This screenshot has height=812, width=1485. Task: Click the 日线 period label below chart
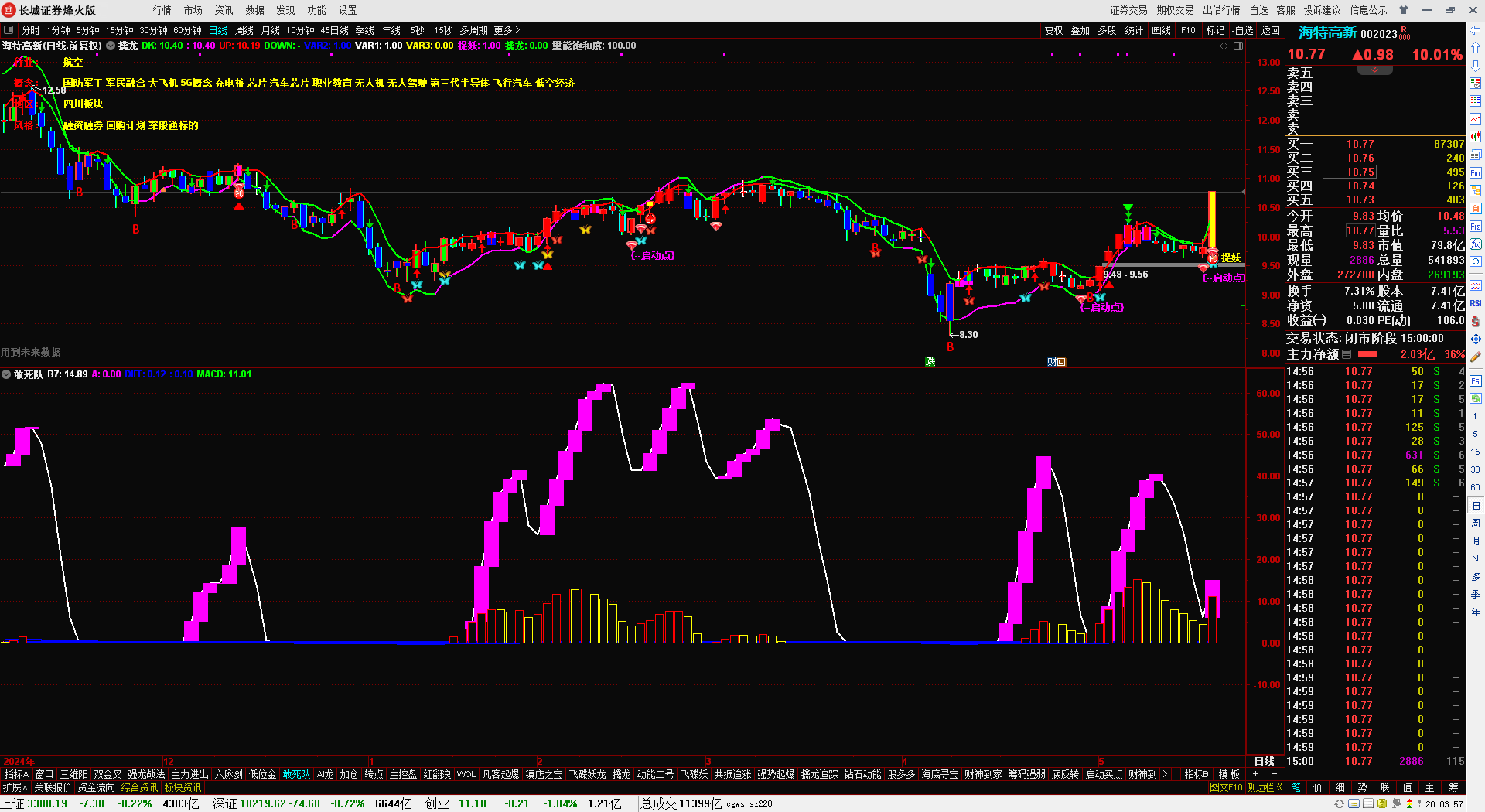point(1264,761)
